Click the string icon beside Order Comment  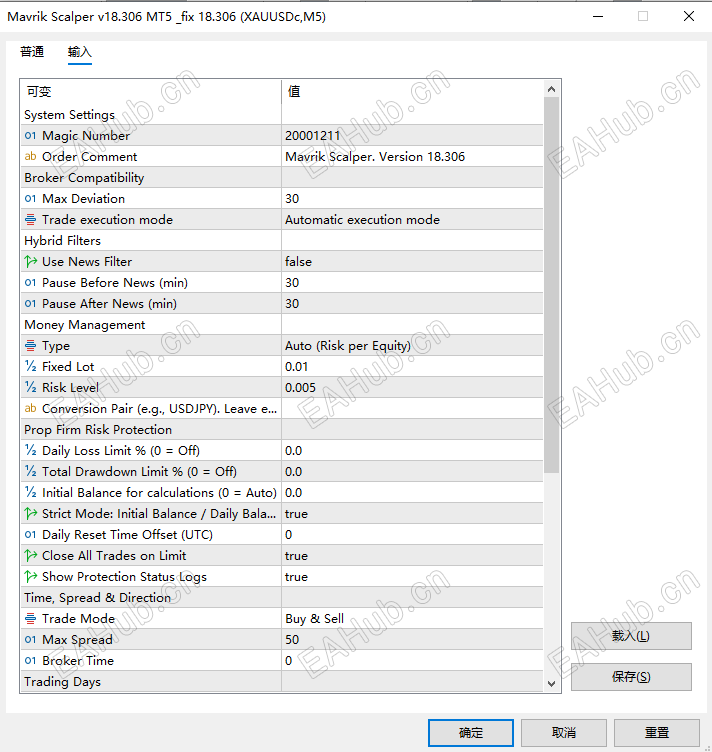[x=30, y=156]
